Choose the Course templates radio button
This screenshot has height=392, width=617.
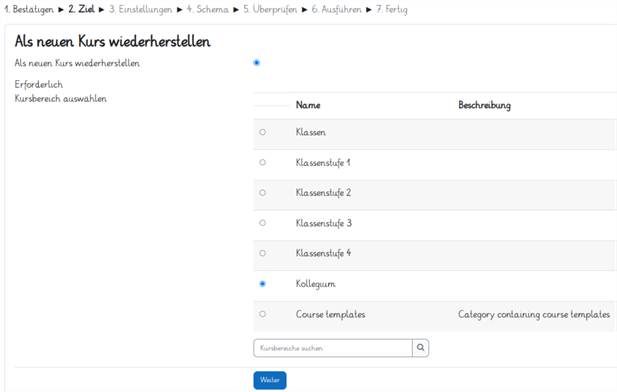click(262, 314)
